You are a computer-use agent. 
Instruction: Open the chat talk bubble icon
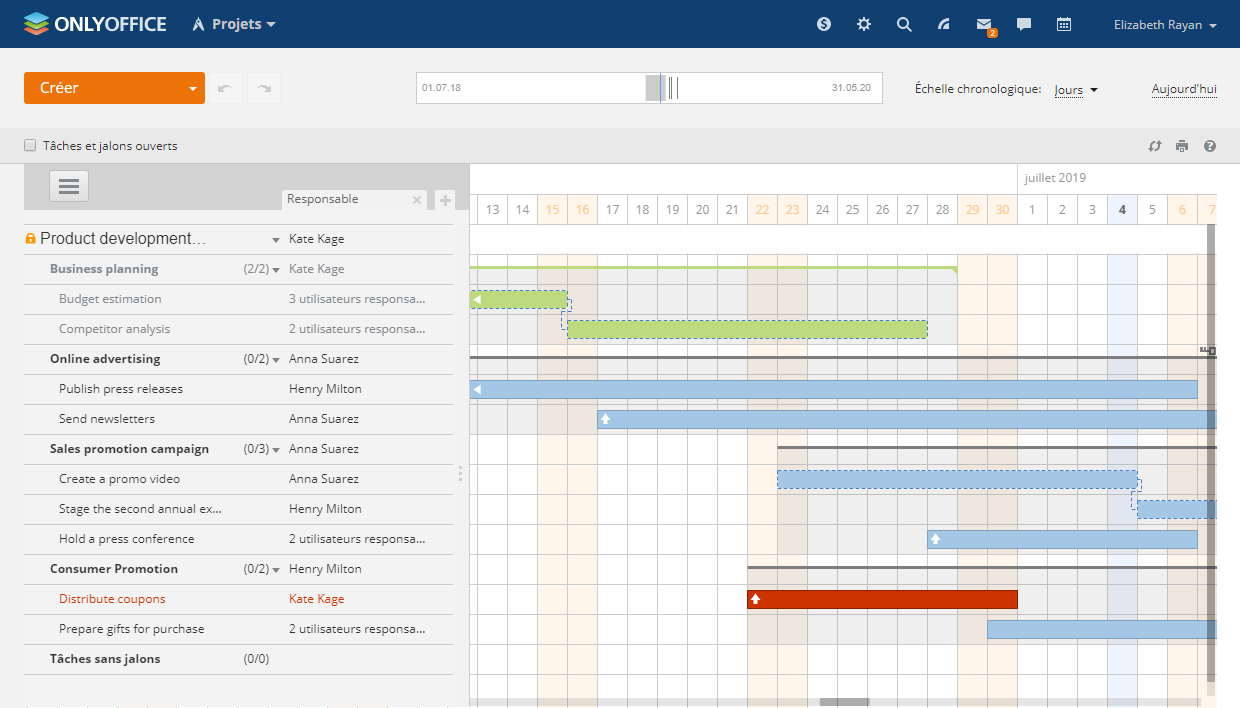pos(1024,24)
